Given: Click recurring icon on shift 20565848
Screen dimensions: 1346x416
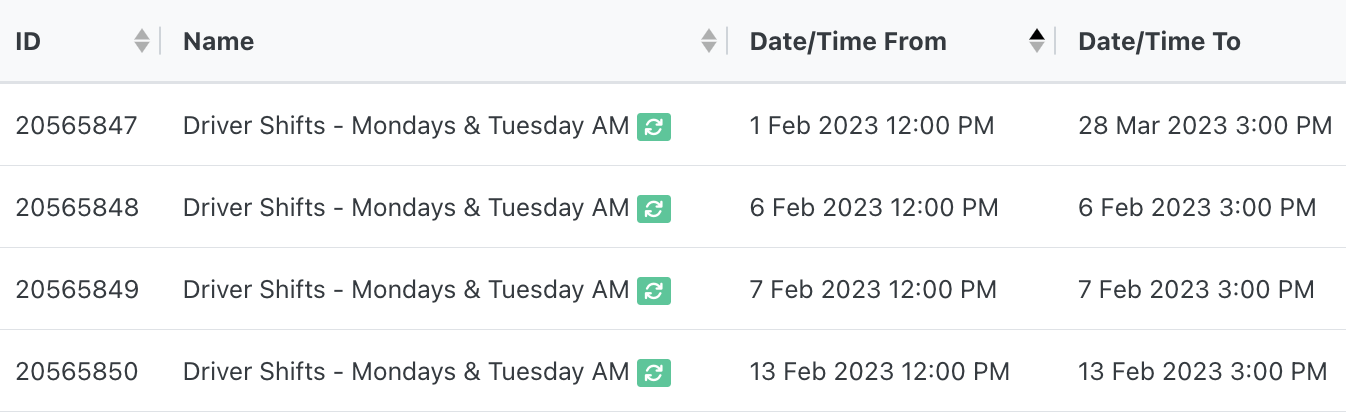Looking at the screenshot, I should [654, 208].
